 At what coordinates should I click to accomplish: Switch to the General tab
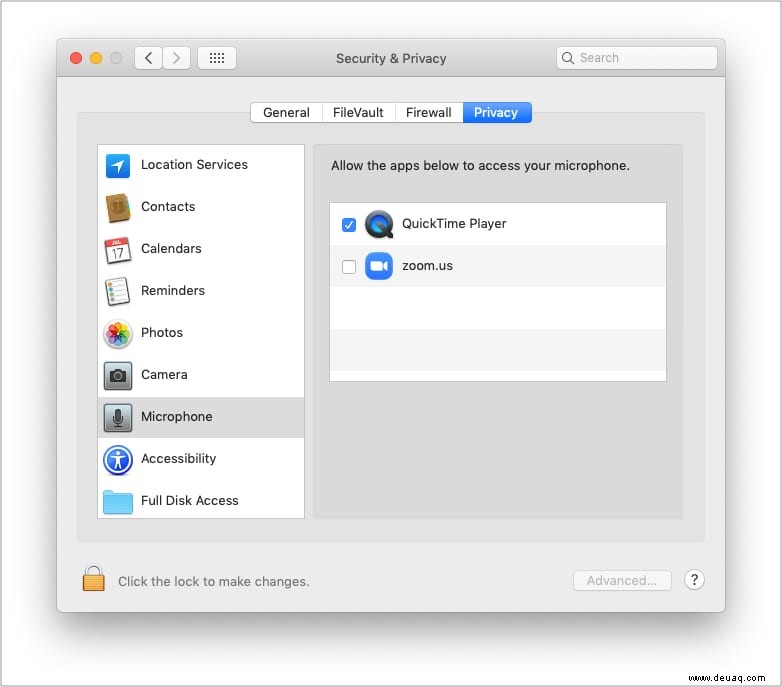[286, 113]
